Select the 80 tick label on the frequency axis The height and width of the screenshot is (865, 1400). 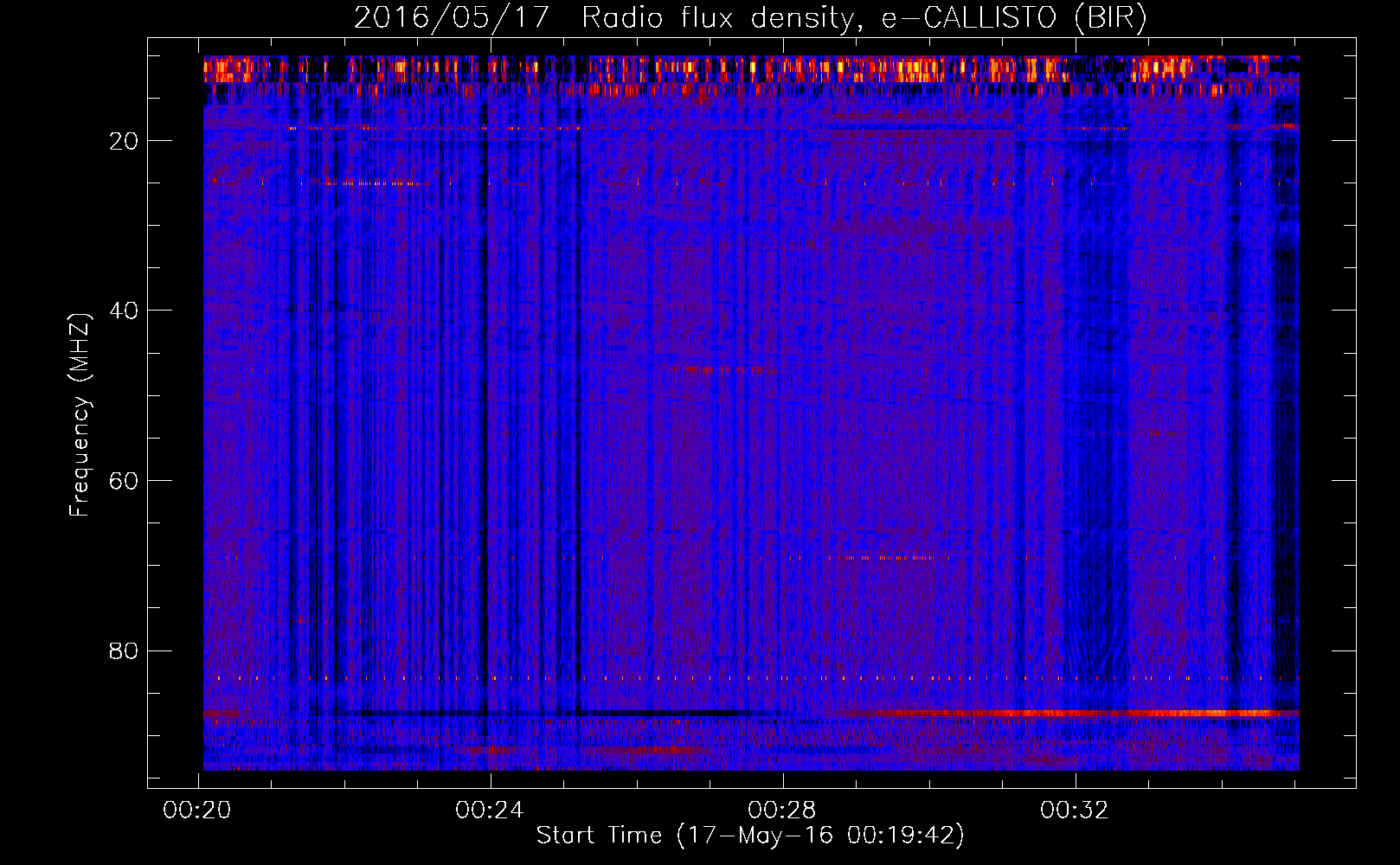[125, 650]
